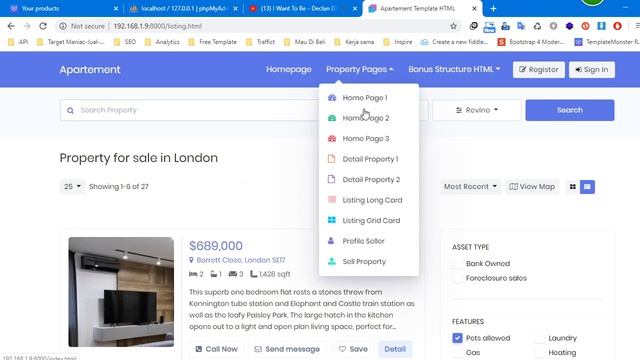
Task: Click the Listing Grid Card icon
Action: pos(332,220)
